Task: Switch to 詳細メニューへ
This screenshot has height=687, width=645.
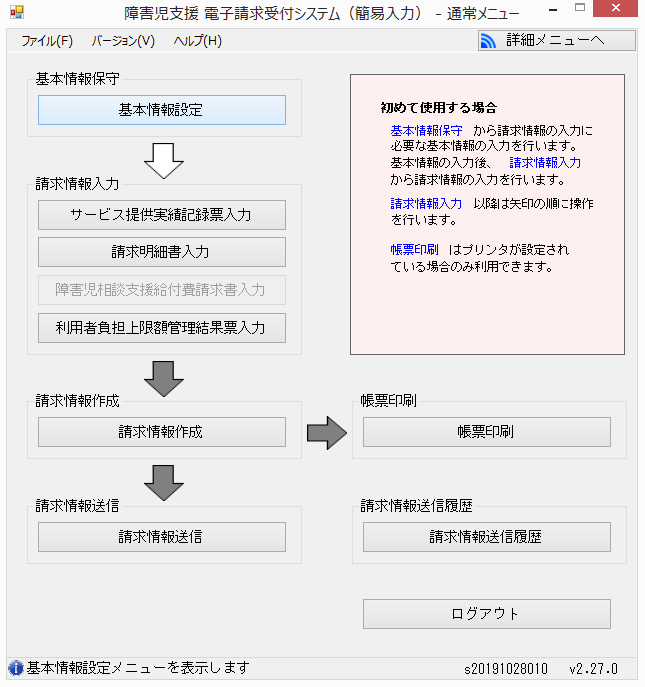Action: [556, 41]
